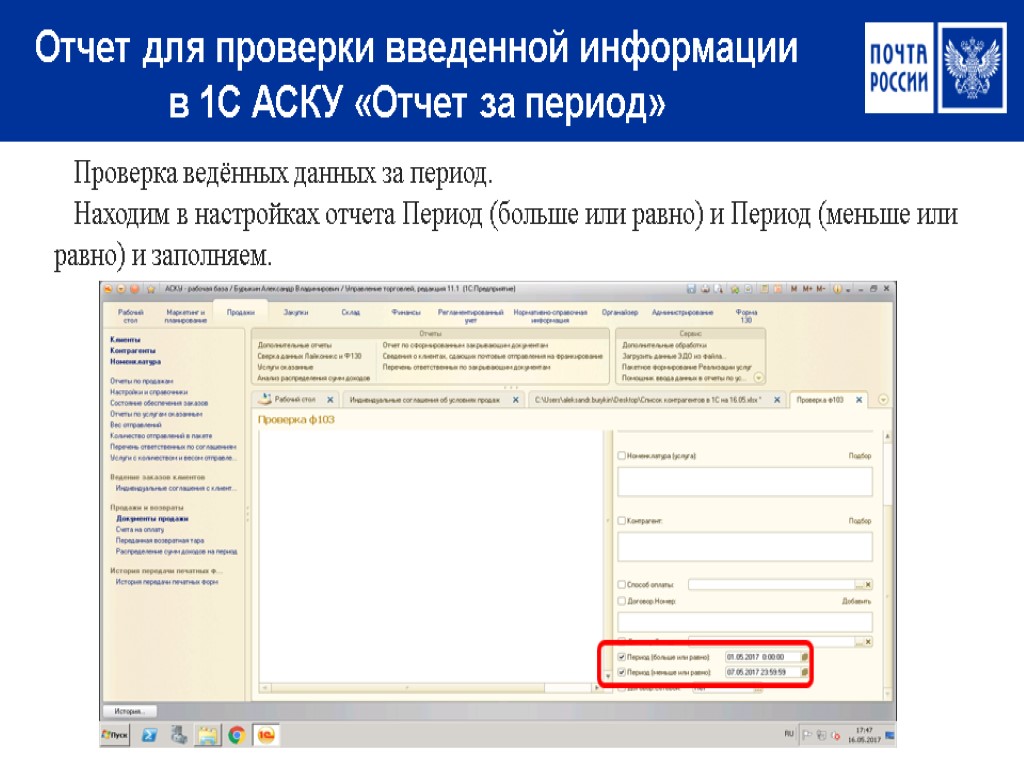Click the report area horizontal scrollbar
1024x768 pixels.
tap(429, 688)
